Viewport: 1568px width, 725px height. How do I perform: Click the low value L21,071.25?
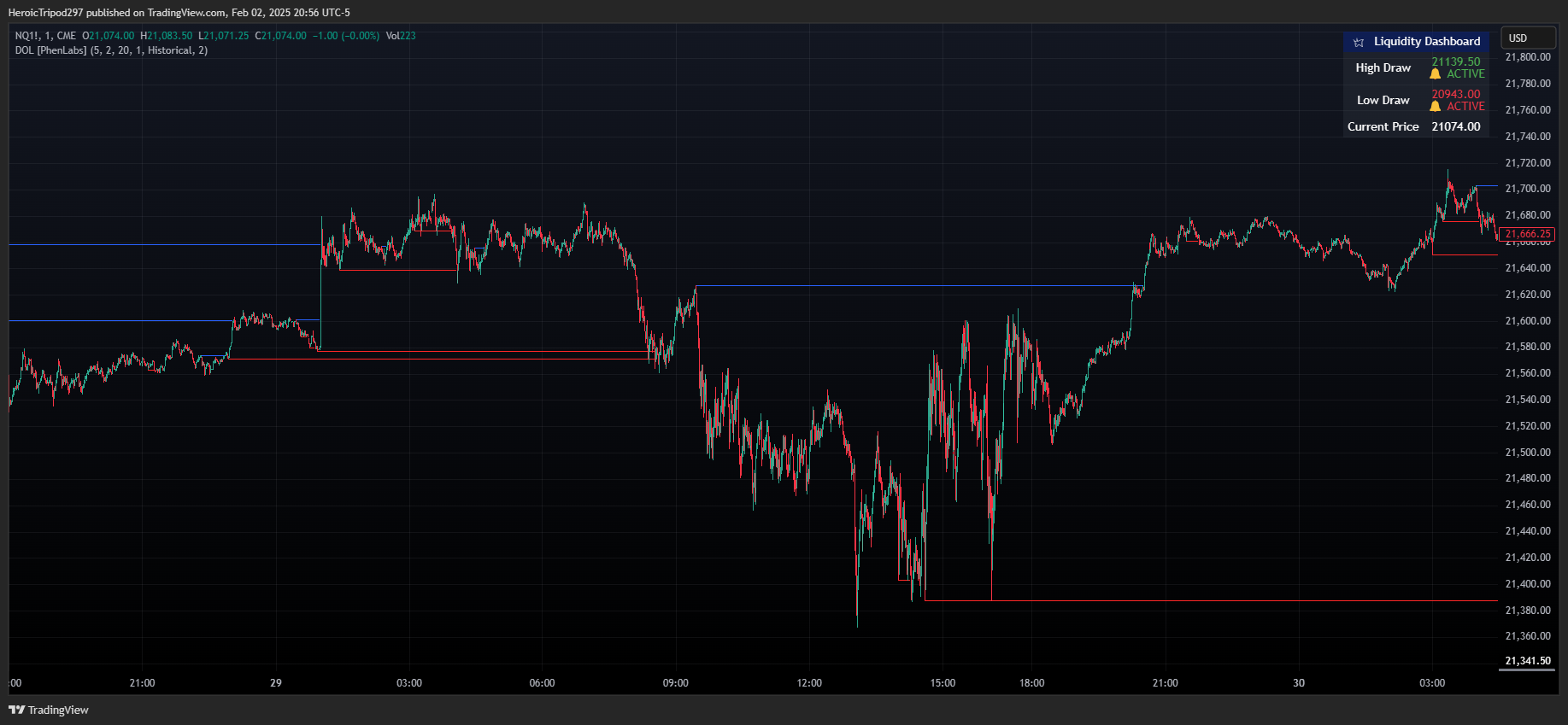tap(224, 36)
